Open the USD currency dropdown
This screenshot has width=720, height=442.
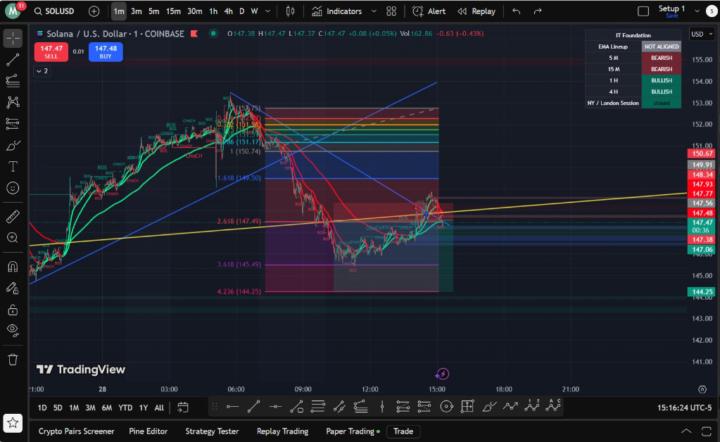coord(702,34)
